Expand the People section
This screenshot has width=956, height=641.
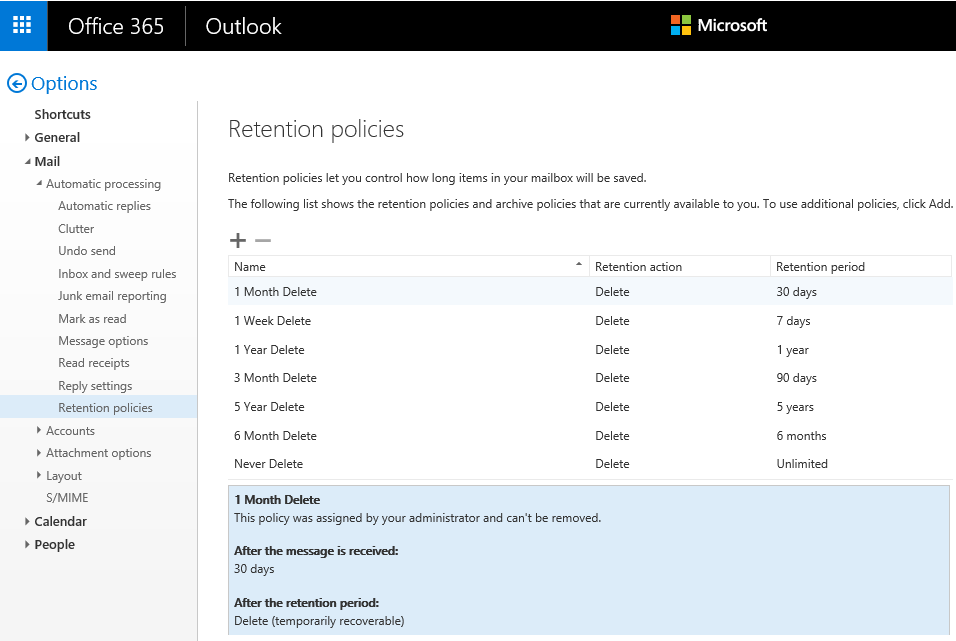(x=28, y=545)
